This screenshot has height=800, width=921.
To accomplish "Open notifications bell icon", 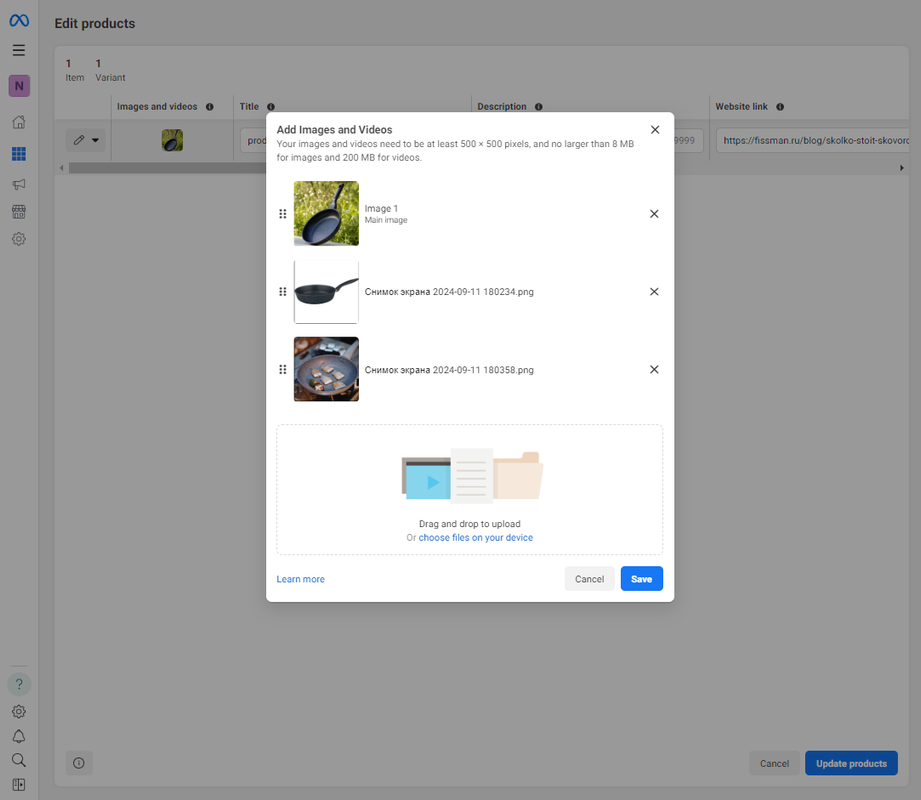I will click(x=19, y=737).
